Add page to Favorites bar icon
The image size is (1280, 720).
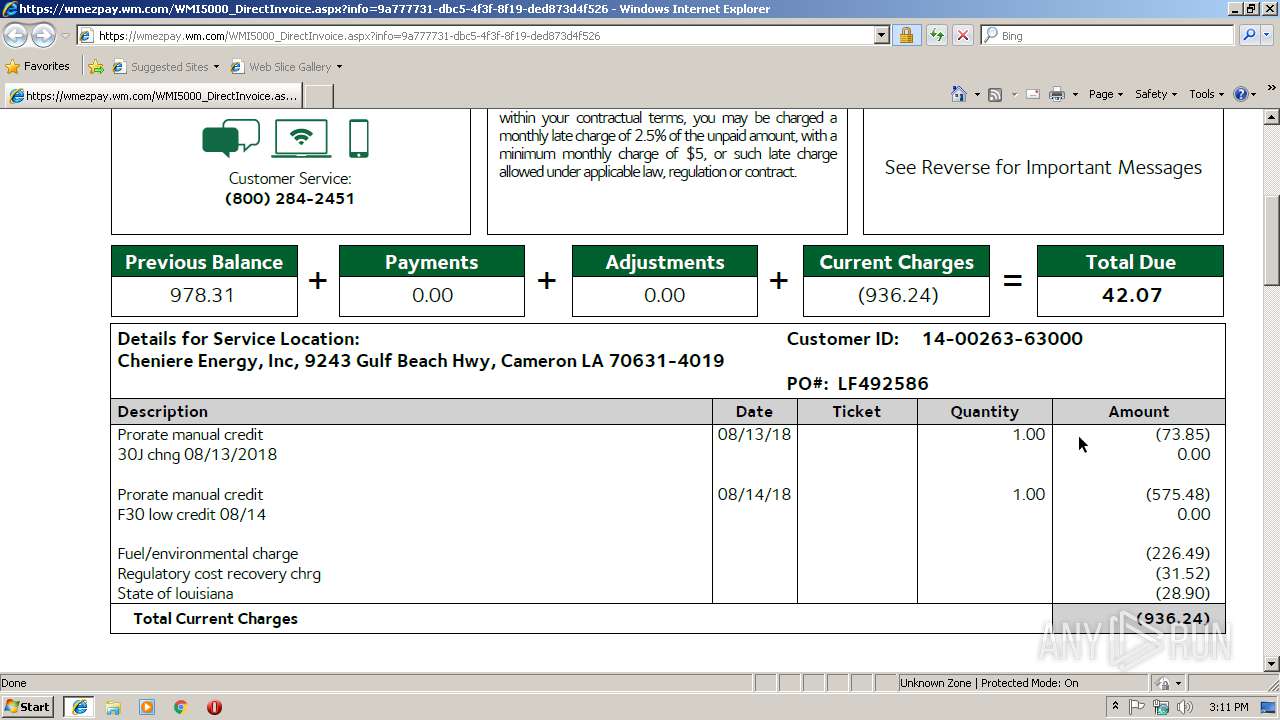96,67
